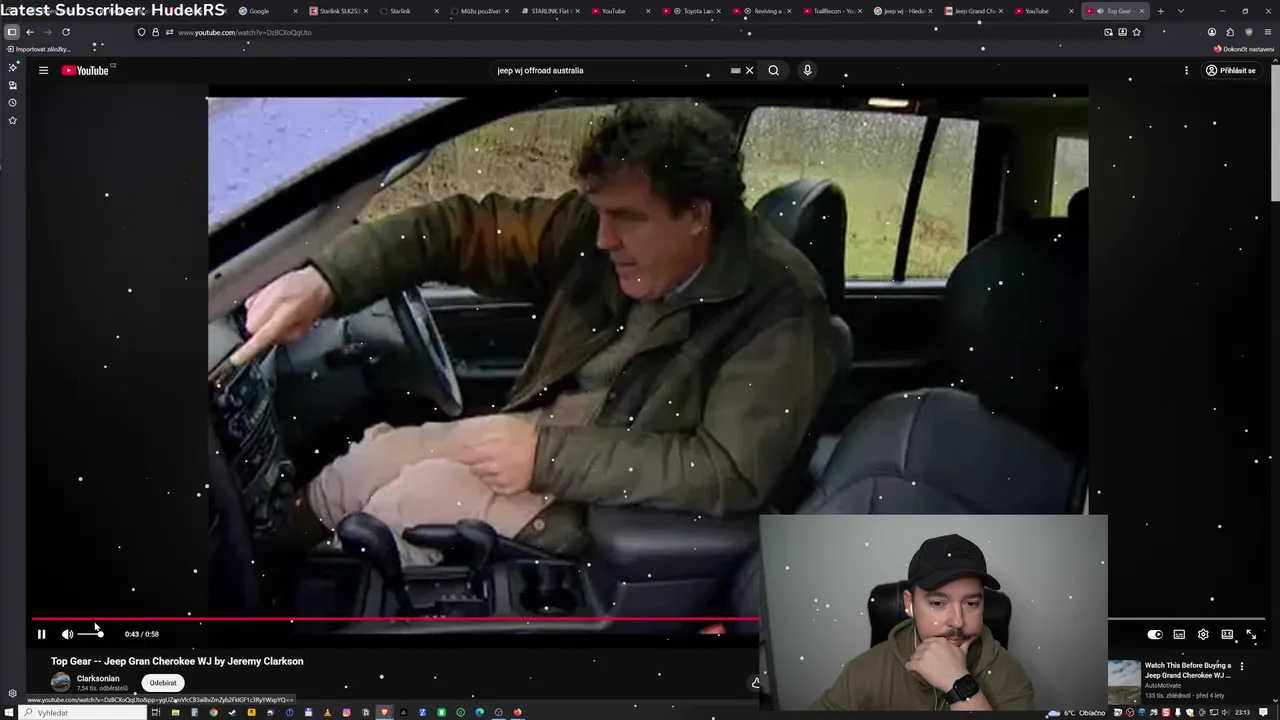The height and width of the screenshot is (720, 1280).
Task: Open the suggested video title 'Watch This Before Buying a Jeep Grand Cherokee WJ'
Action: point(1188,670)
